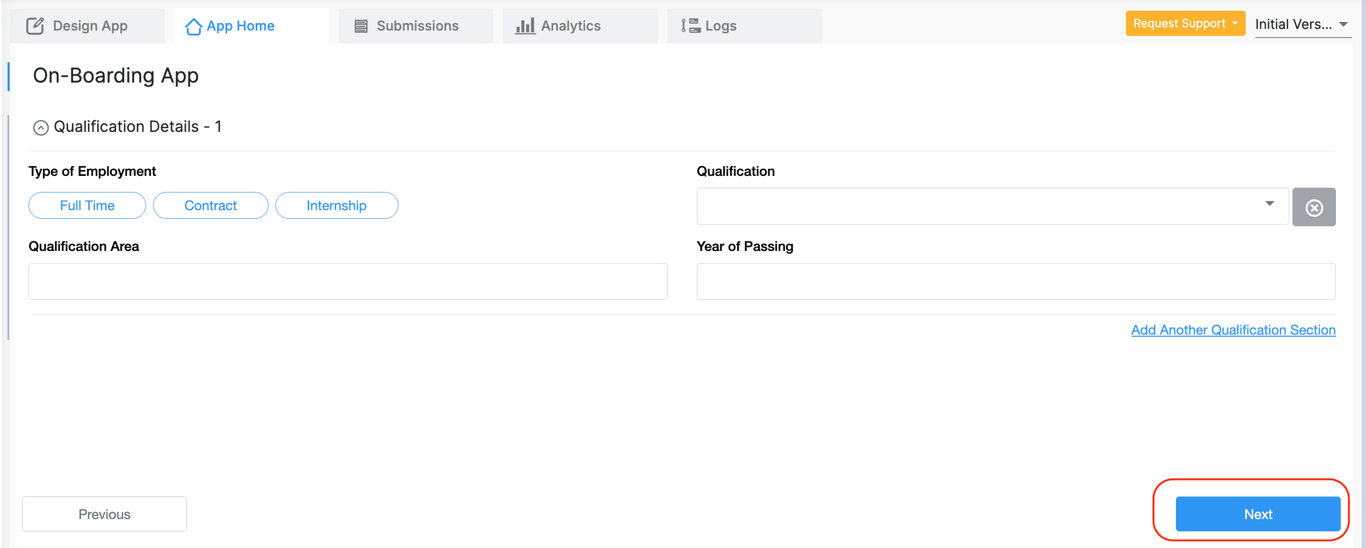The image size is (1366, 548).
Task: Click into the Year of Passing field
Action: [1015, 281]
